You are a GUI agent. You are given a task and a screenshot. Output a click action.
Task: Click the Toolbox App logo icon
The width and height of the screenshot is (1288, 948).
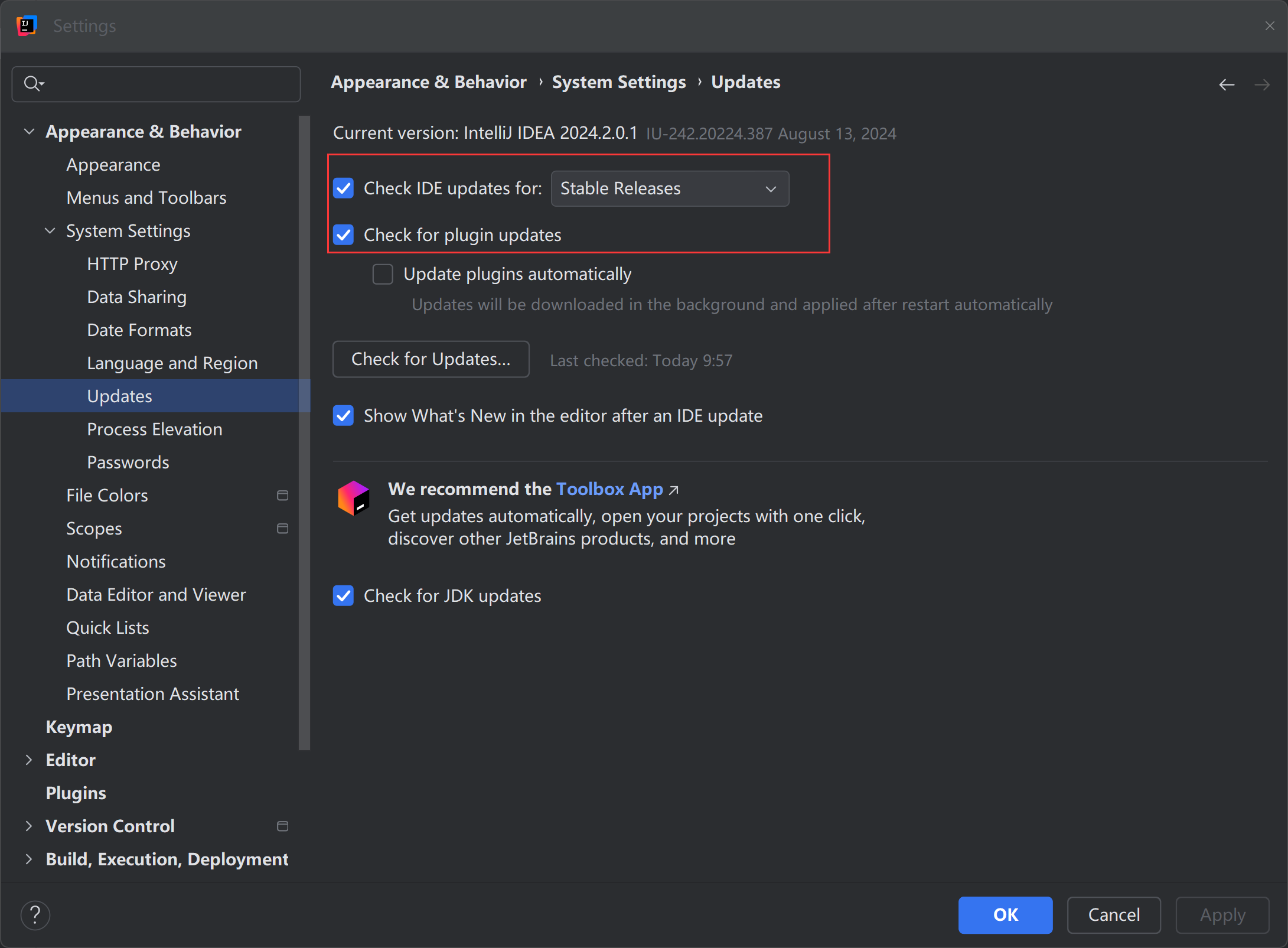click(353, 498)
